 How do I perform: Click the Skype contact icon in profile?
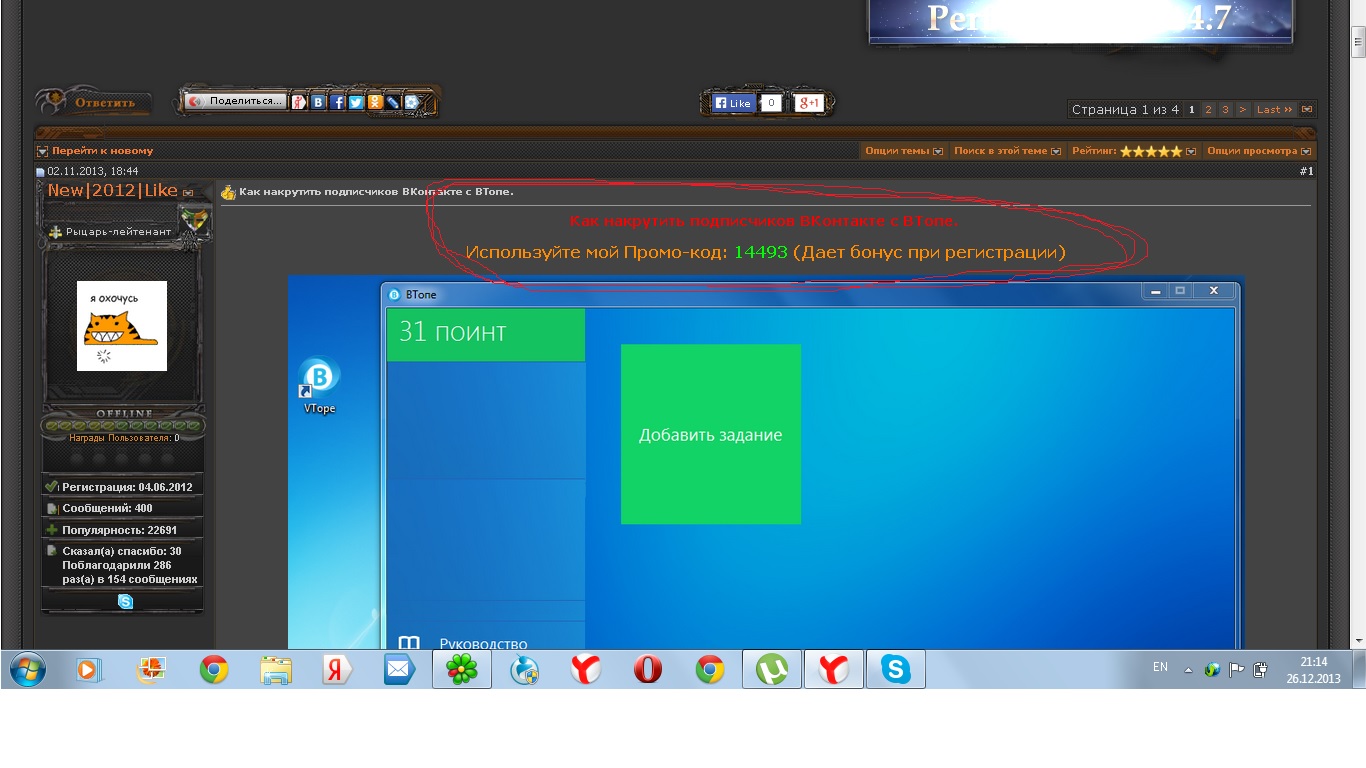tap(125, 601)
